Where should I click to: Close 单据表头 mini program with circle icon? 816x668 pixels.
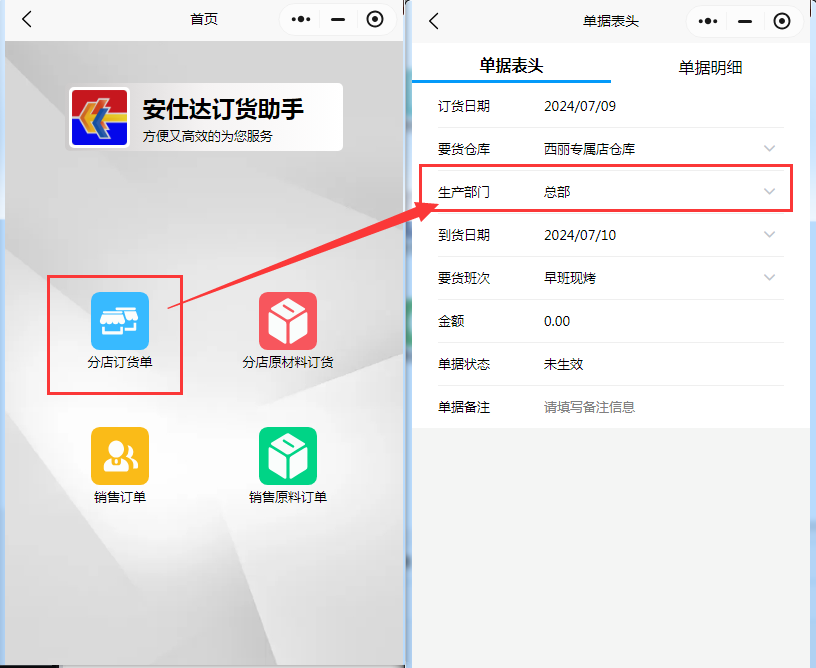pyautogui.click(x=782, y=21)
